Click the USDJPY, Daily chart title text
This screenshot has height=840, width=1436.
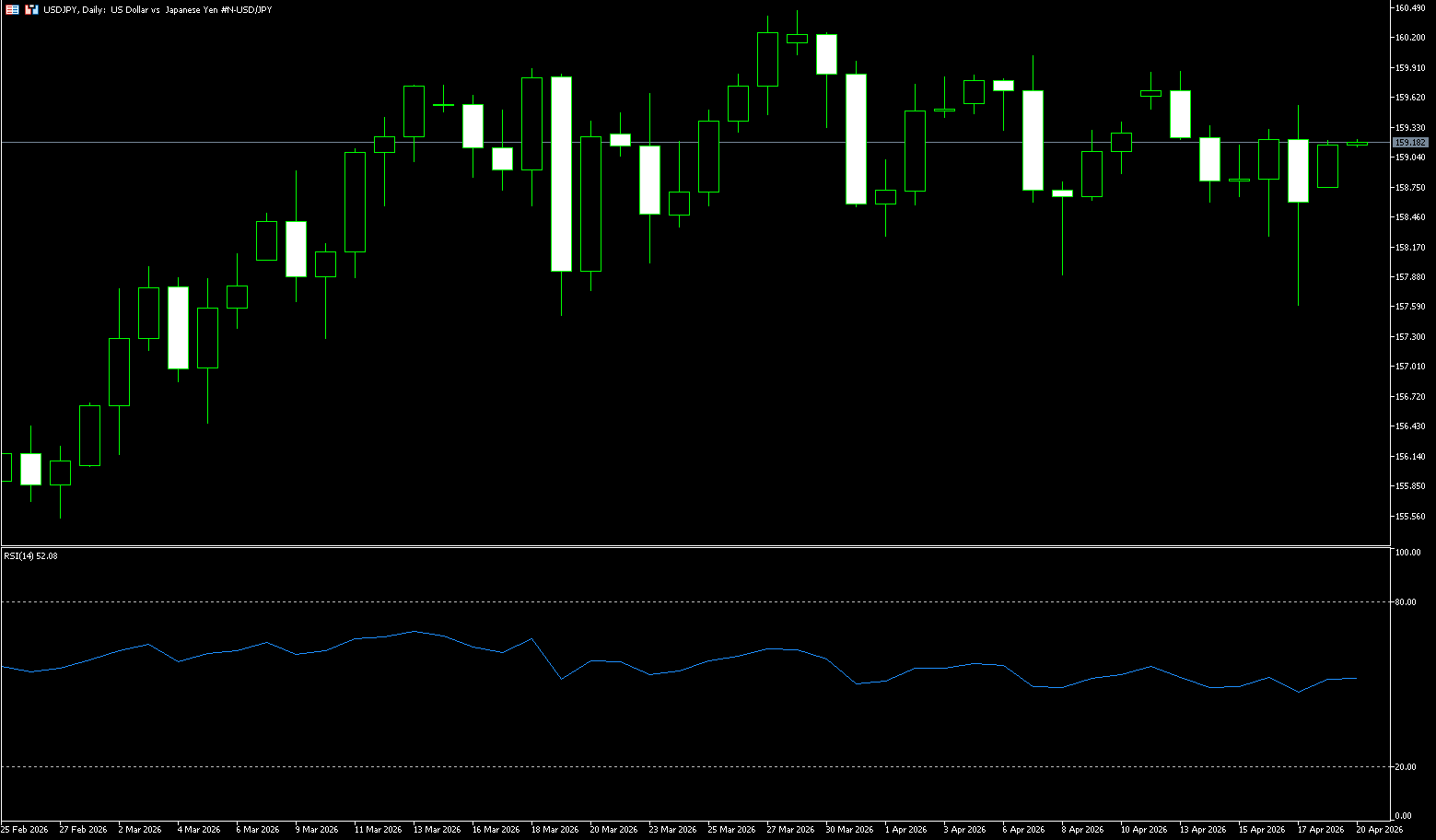(158, 9)
